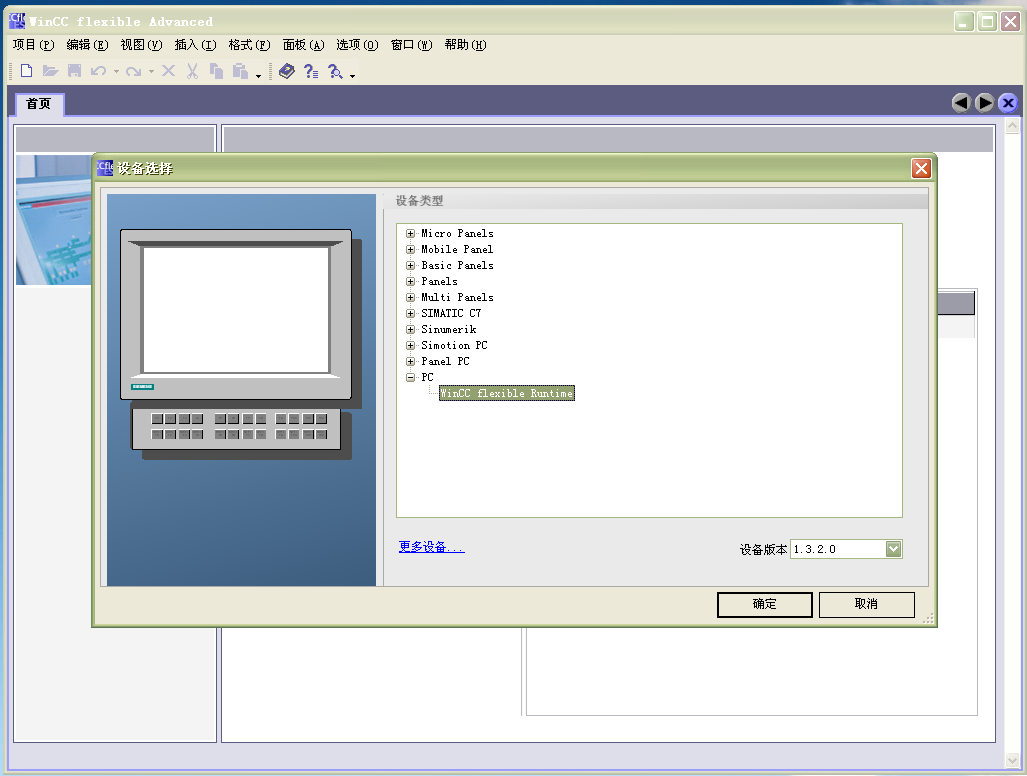Click the Redo arrow icon

tap(134, 71)
